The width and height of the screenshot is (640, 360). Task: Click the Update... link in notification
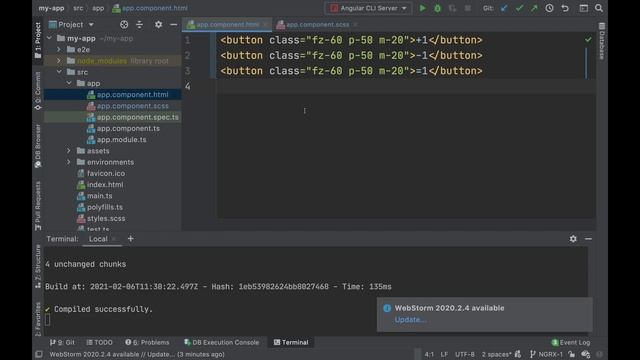tap(410, 320)
